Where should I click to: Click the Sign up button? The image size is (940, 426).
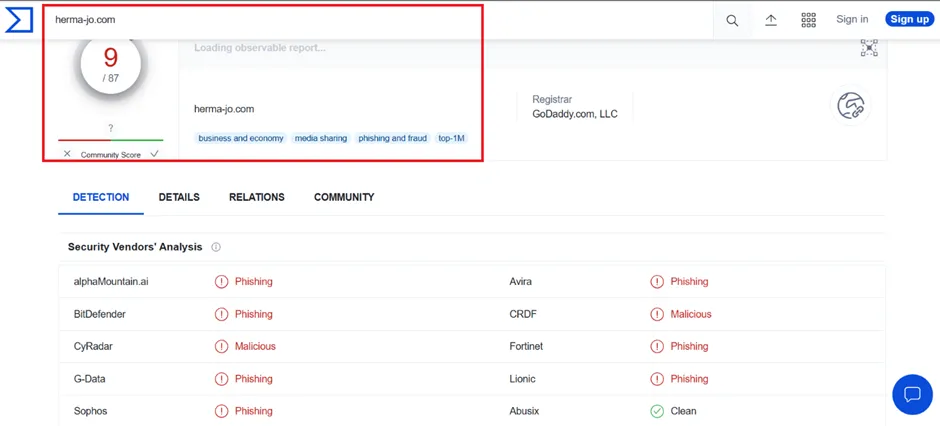coord(909,19)
